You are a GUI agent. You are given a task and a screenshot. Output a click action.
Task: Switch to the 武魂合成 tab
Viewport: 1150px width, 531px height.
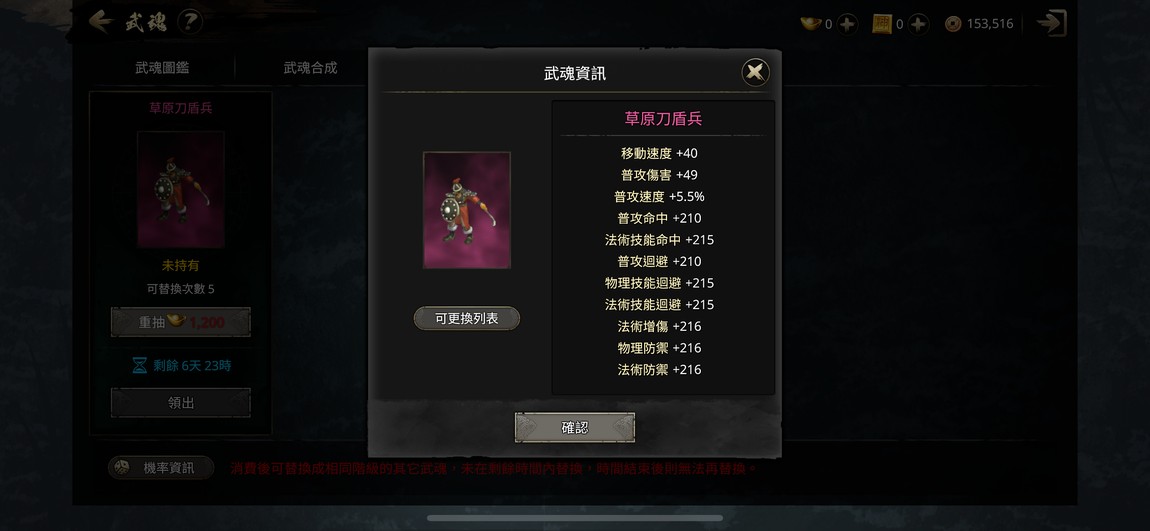(310, 67)
